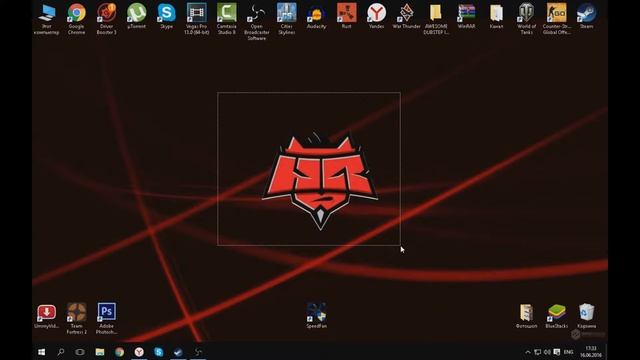
Task: Select the SpeedFan desktop shortcut
Action: [x=316, y=316]
